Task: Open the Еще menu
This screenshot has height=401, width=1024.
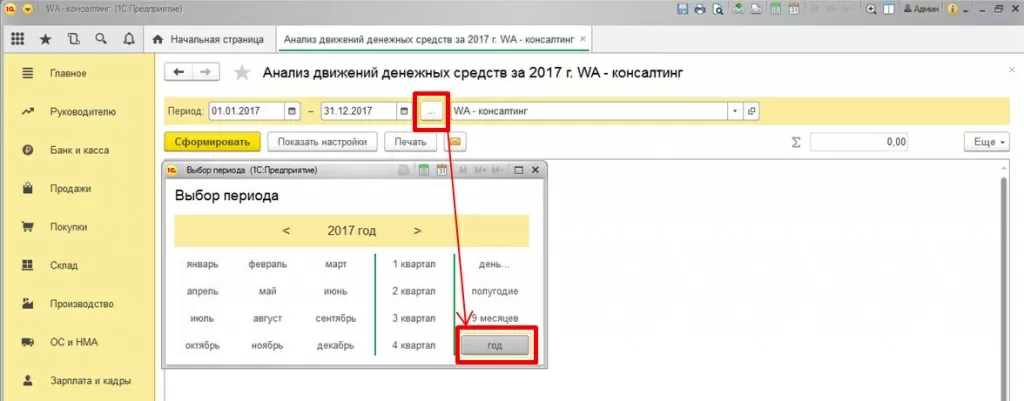Action: point(983,142)
